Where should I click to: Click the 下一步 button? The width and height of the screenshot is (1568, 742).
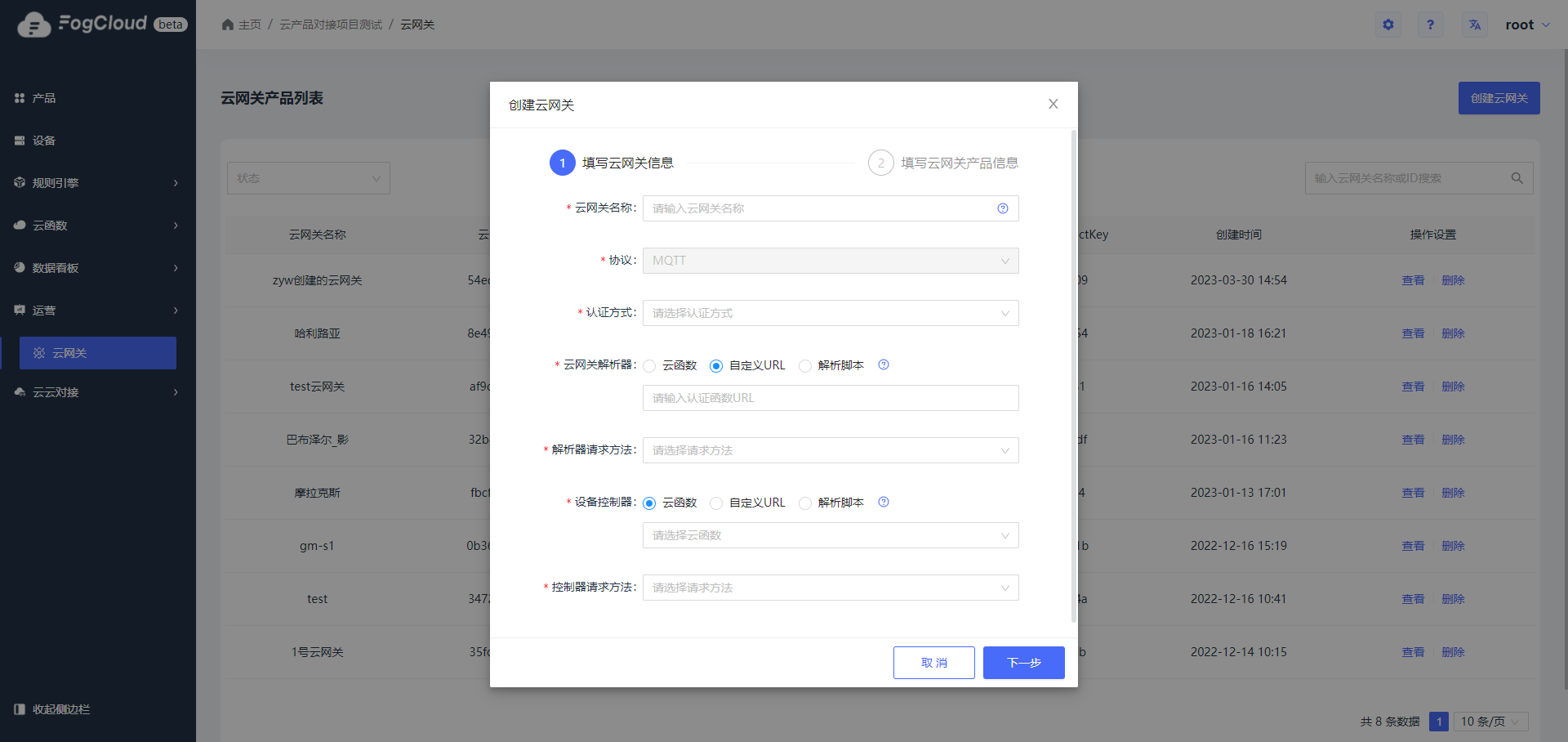1023,663
